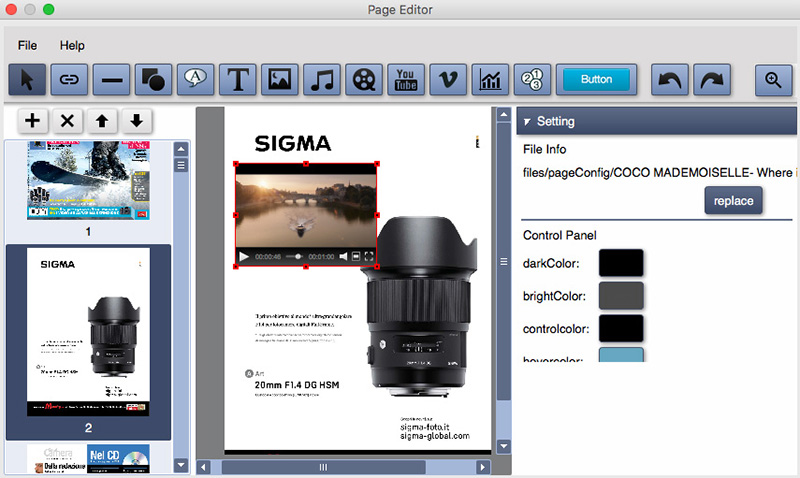Mute the embedded video
This screenshot has width=800, height=478.
point(343,257)
